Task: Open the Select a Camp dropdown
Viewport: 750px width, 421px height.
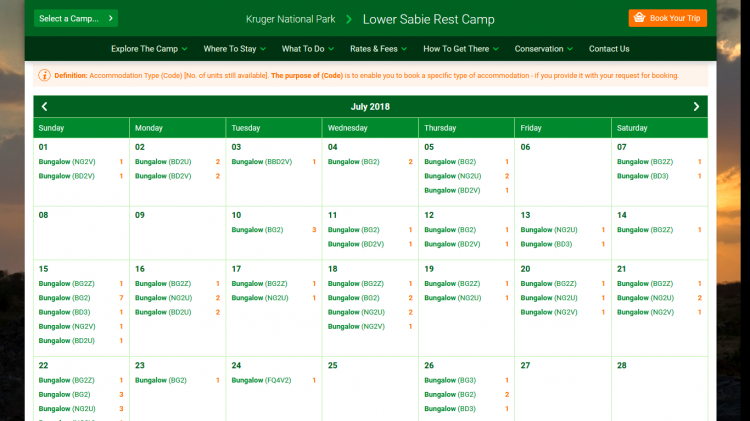Action: coord(76,18)
